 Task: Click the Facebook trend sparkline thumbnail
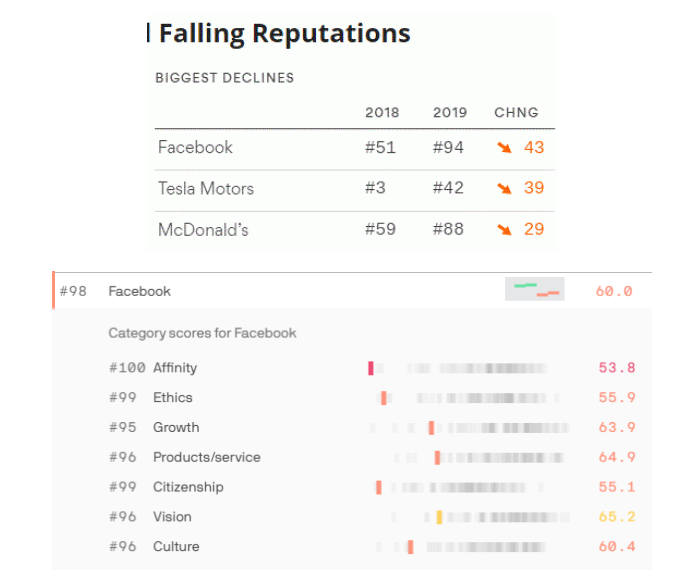pos(535,291)
